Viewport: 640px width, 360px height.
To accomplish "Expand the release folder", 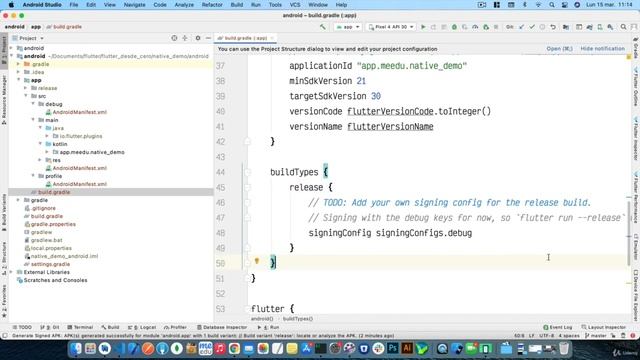I will (26, 88).
